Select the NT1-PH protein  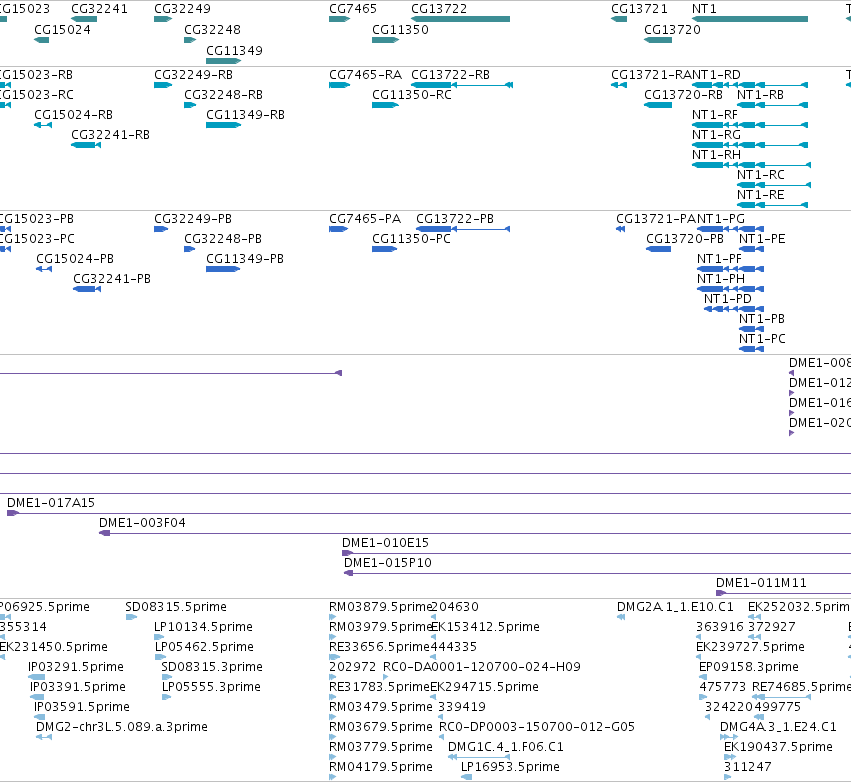[731, 290]
